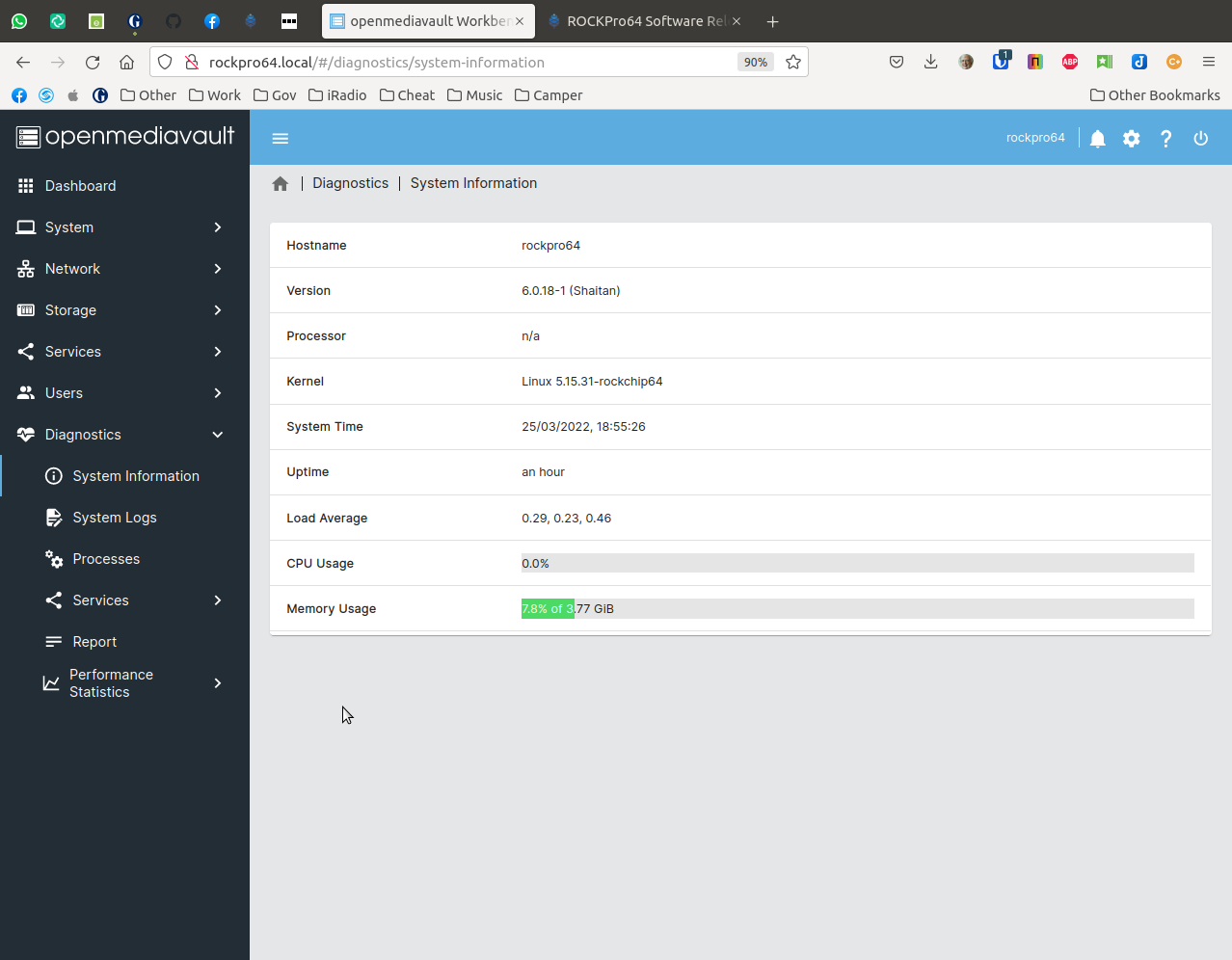Open Processes in the sidebar
Screen dimensions: 1232x960
pyautogui.click(x=106, y=559)
